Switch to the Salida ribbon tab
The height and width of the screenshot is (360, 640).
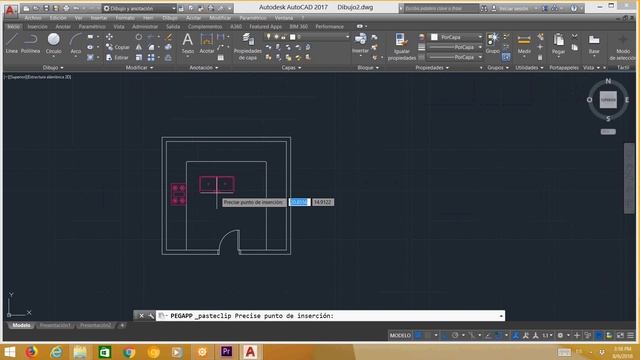[x=173, y=27]
